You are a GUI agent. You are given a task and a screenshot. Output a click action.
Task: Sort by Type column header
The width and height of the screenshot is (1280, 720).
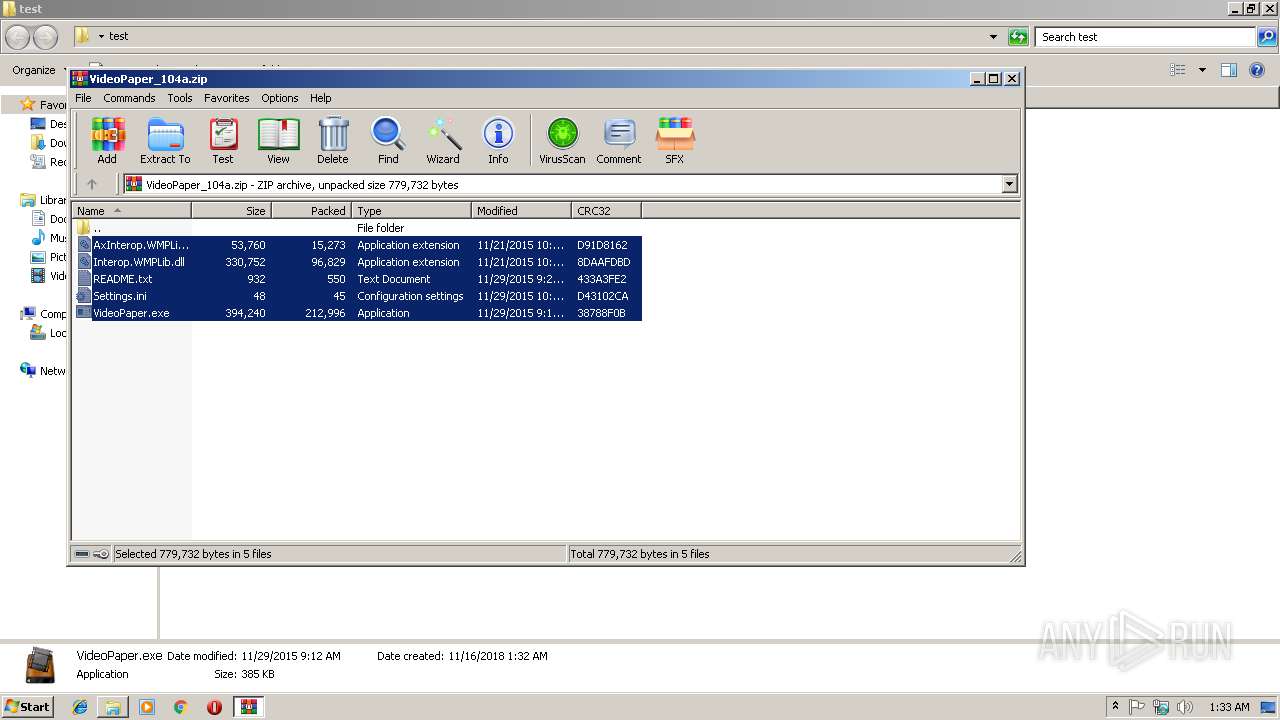411,211
